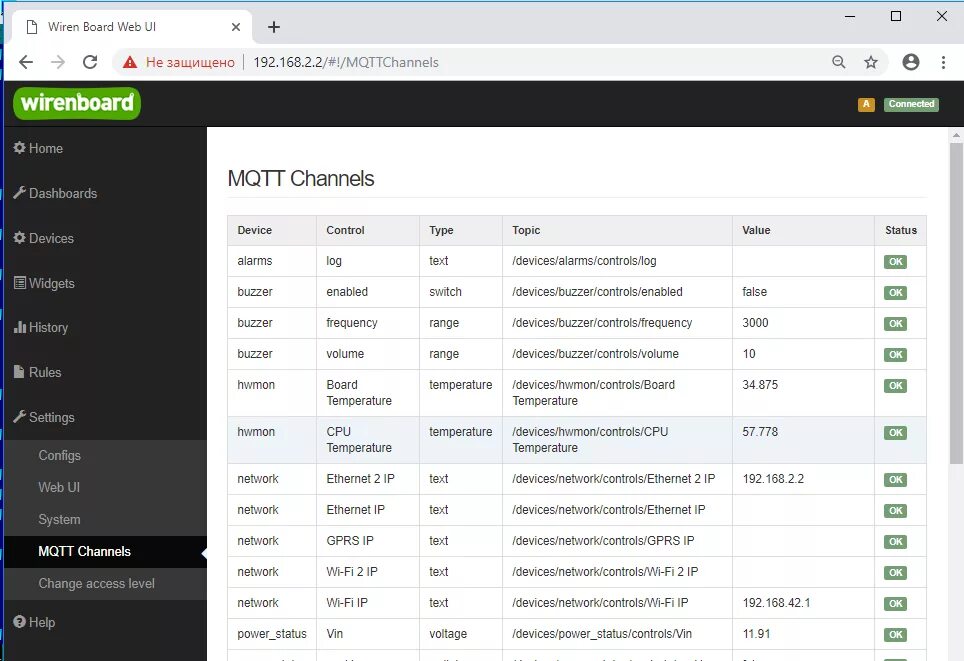
Task: Click OK status for alarms log row
Action: point(895,261)
